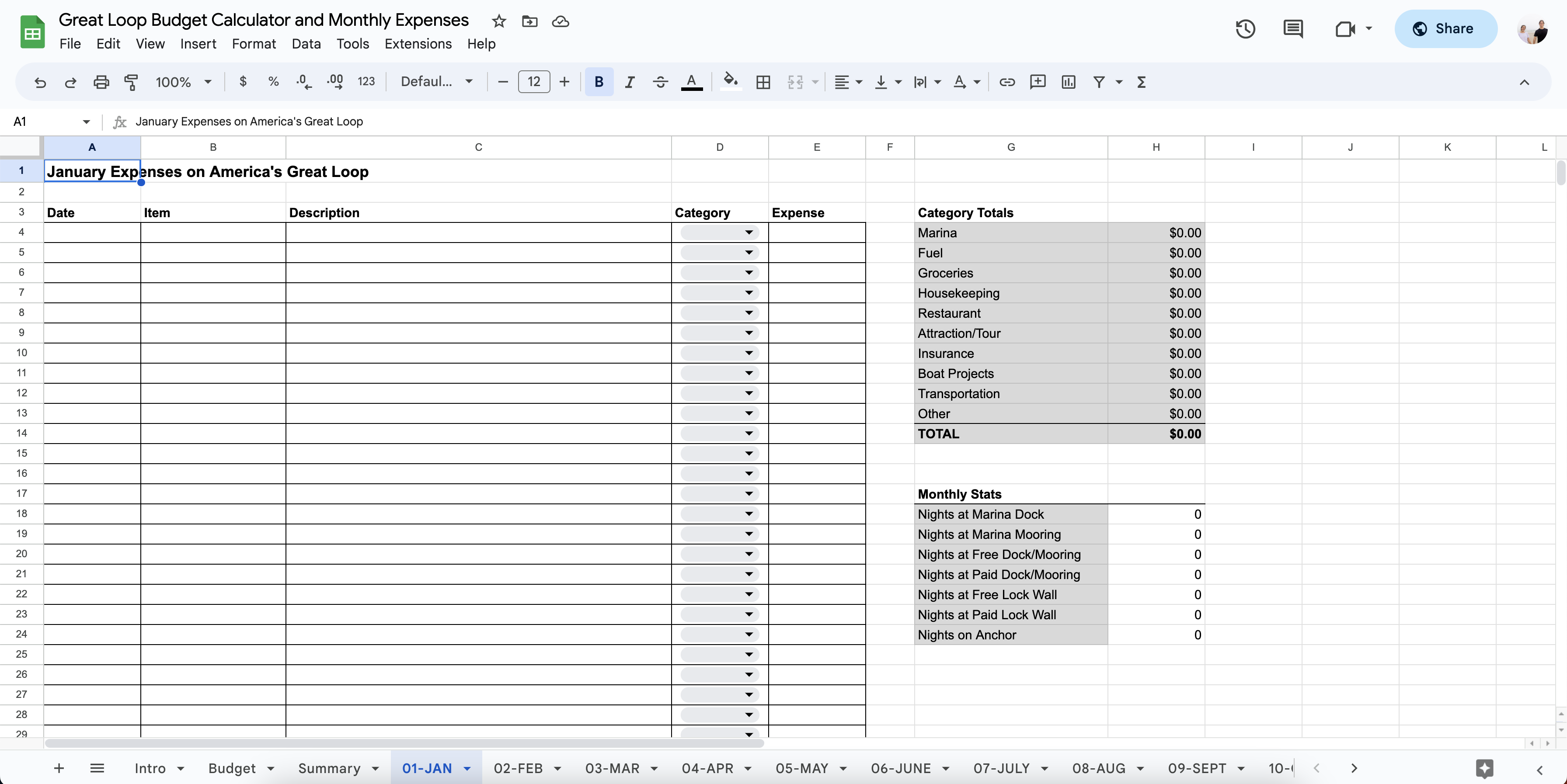
Task: Select the TOTAL cell in Category Totals
Action: coord(1010,434)
